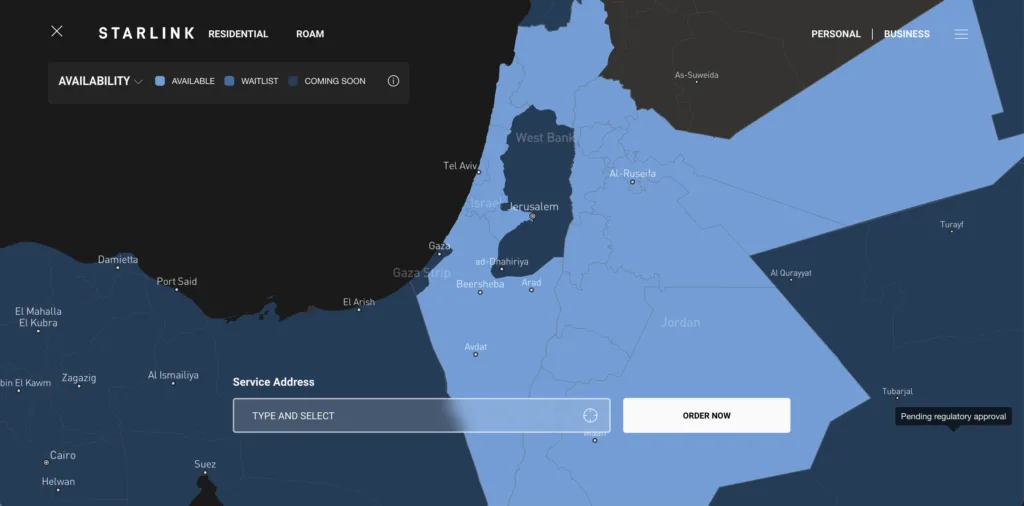Click the Gaza city label
The width and height of the screenshot is (1024, 506).
pyautogui.click(x=440, y=245)
